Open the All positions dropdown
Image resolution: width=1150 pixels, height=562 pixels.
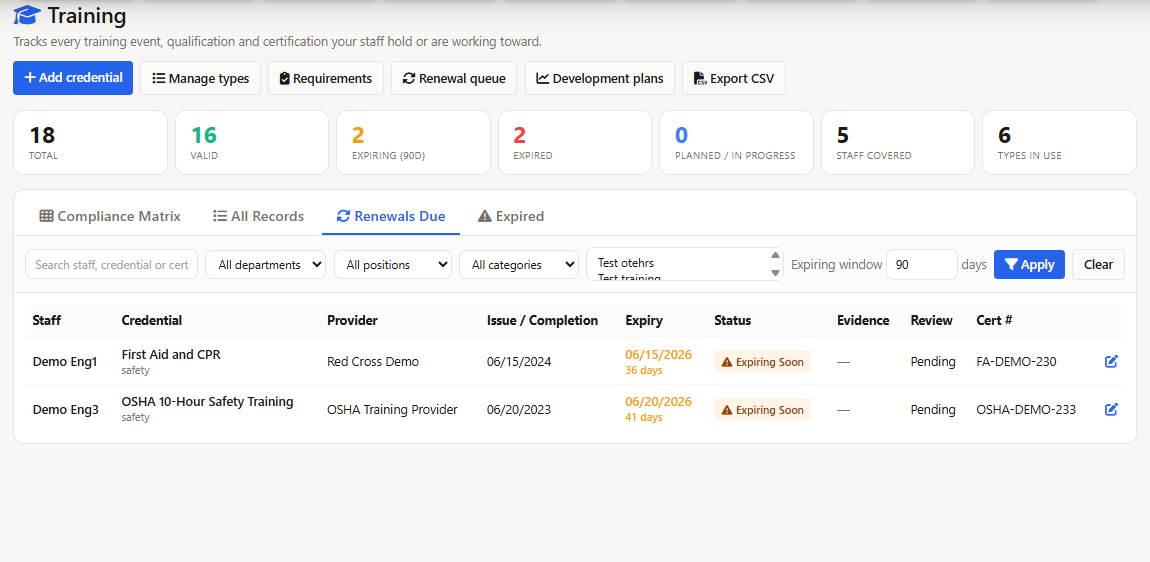point(393,264)
